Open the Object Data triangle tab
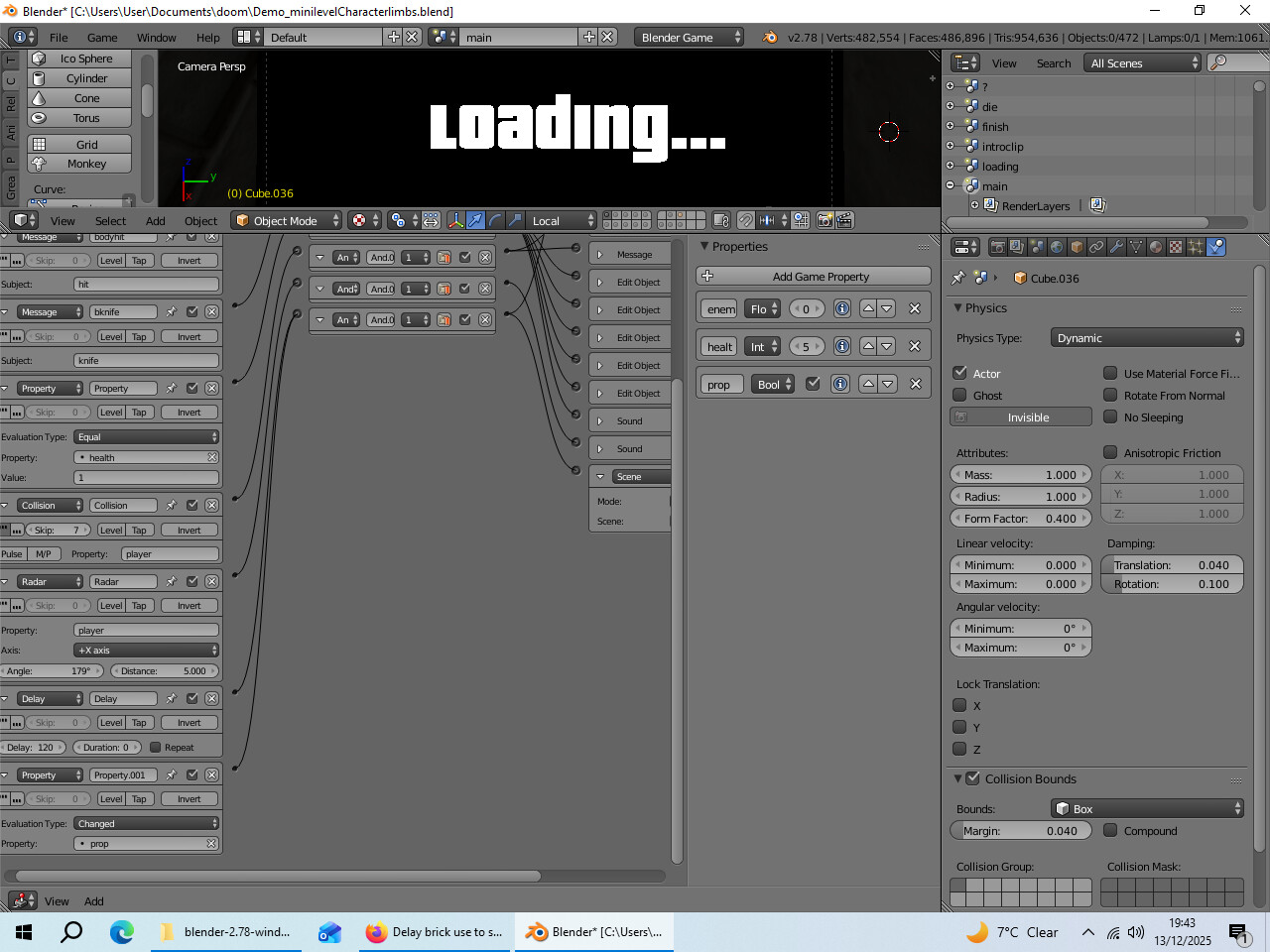Screen dimensions: 1270x952 click(1136, 247)
